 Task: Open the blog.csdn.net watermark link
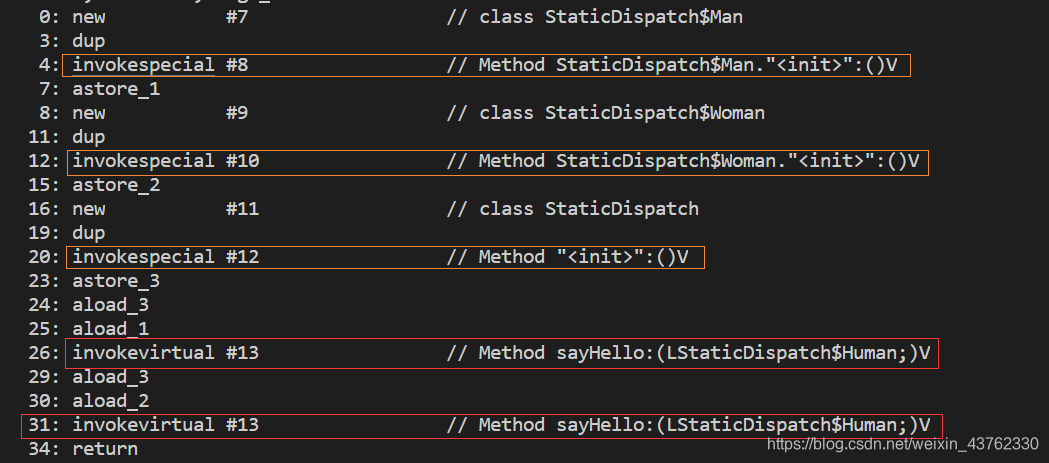click(x=902, y=443)
